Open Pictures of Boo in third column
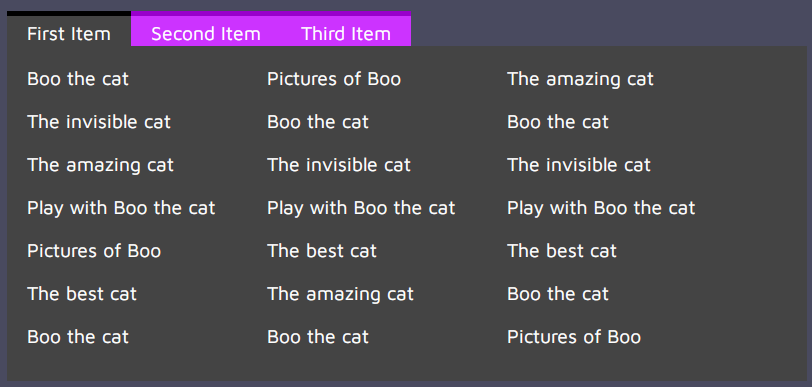This screenshot has width=812, height=387. pos(574,337)
